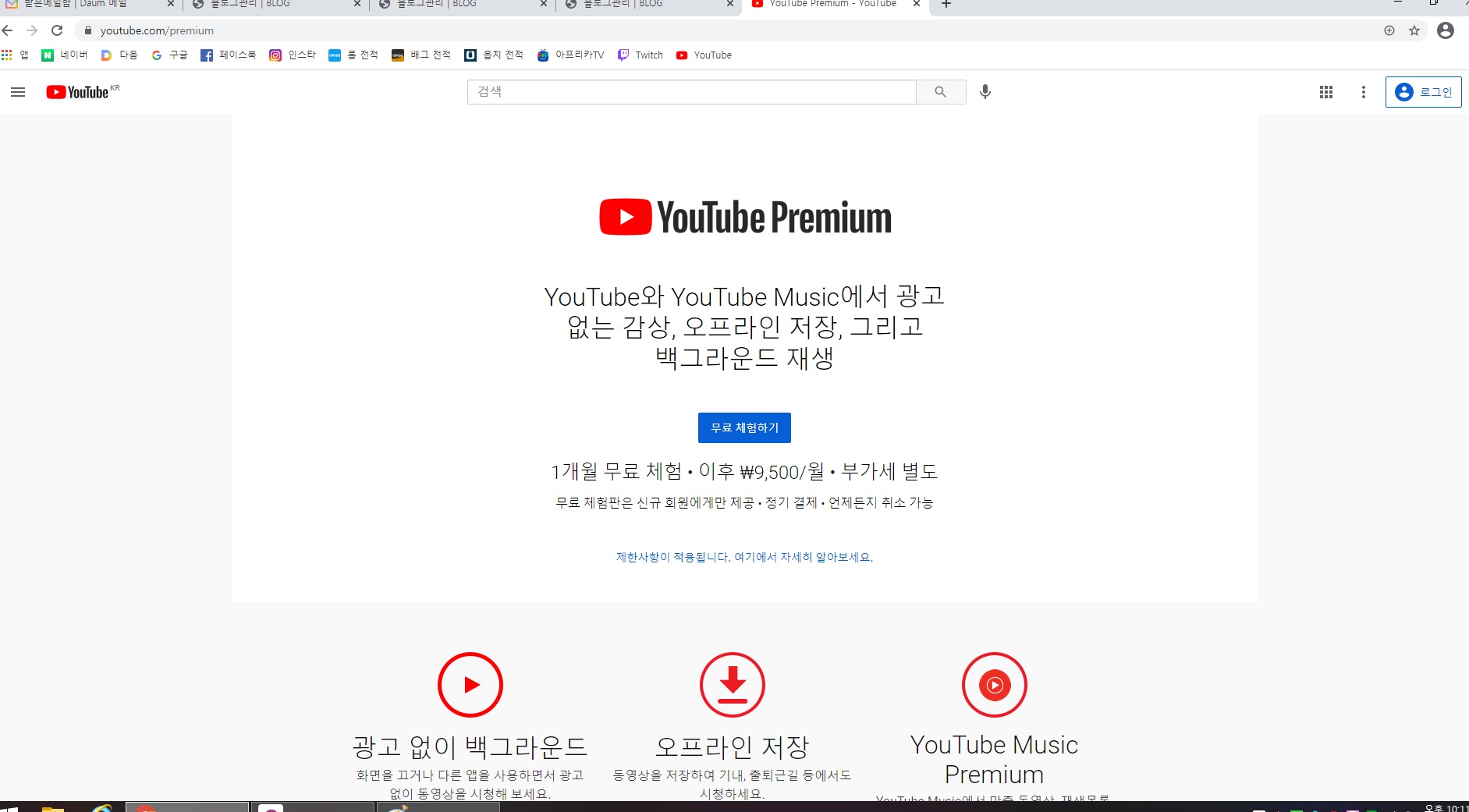1469x812 pixels.
Task: Click the ad-free background play icon
Action: click(x=470, y=685)
